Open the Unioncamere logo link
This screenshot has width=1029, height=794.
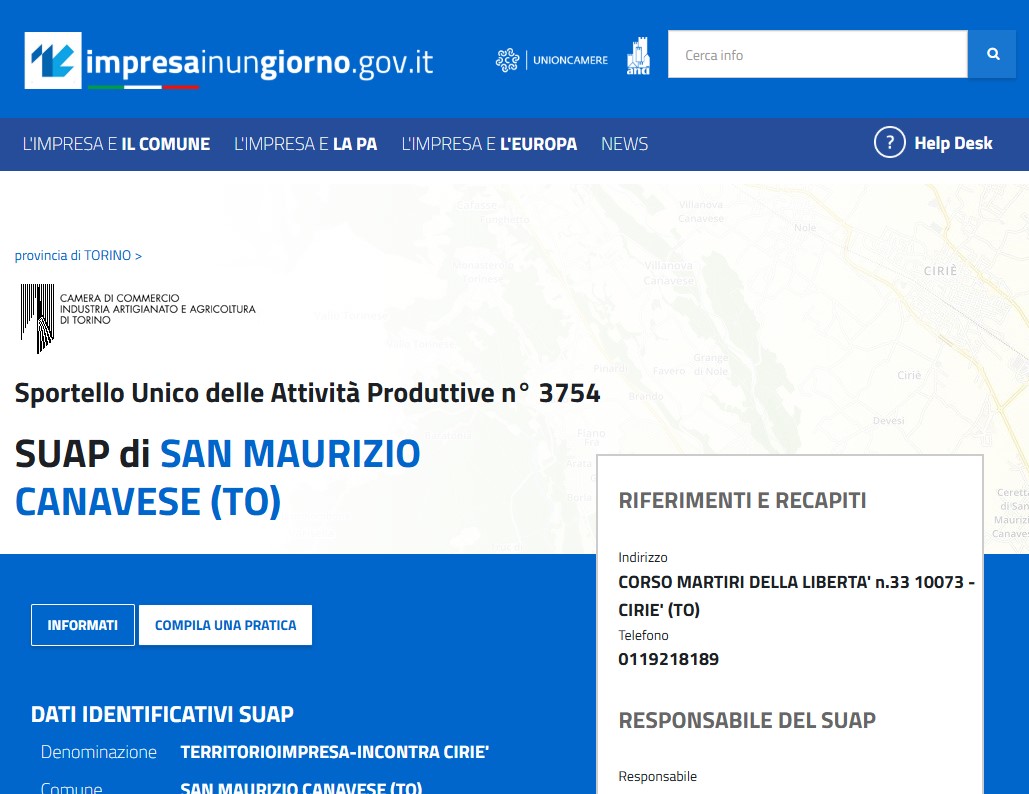(552, 60)
